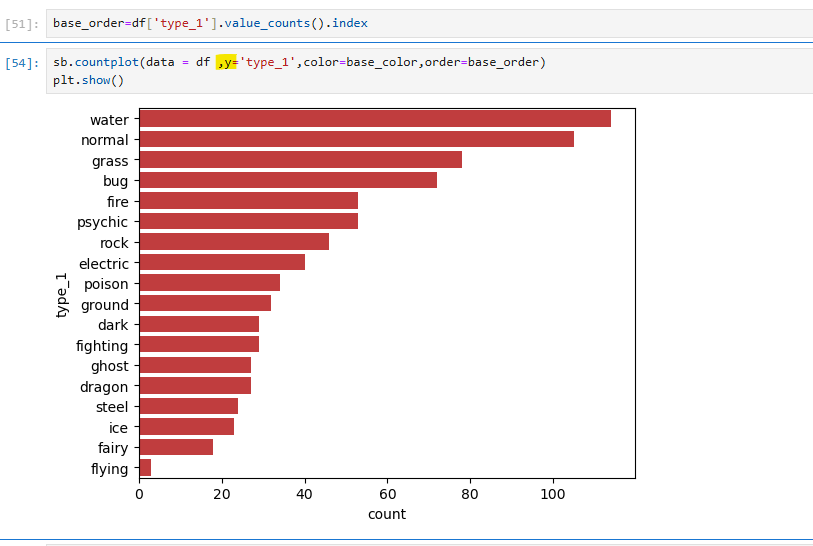Click the 'bug' bar in chart
813x546 pixels.
click(288, 180)
